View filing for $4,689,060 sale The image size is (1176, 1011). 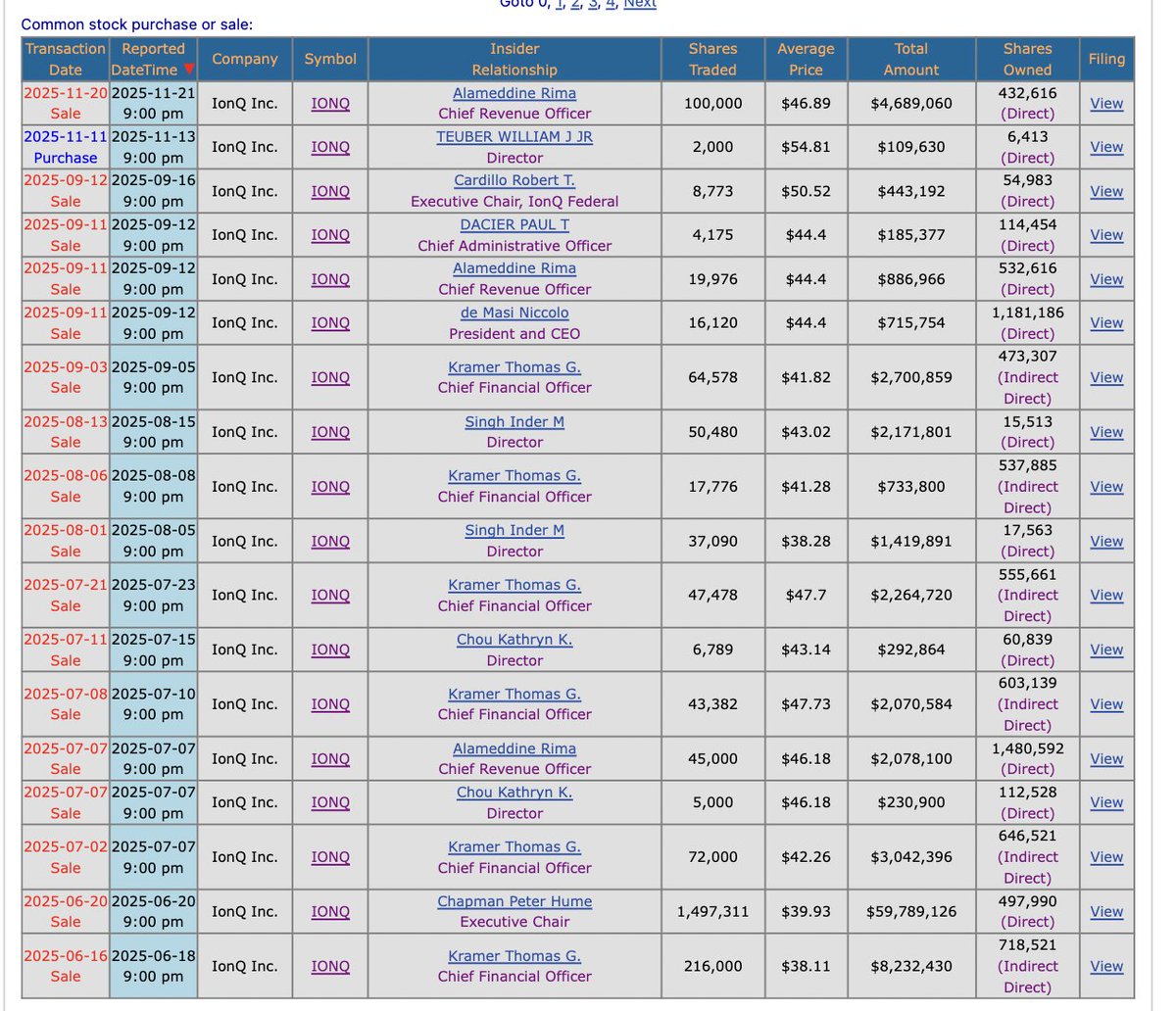point(1106,103)
